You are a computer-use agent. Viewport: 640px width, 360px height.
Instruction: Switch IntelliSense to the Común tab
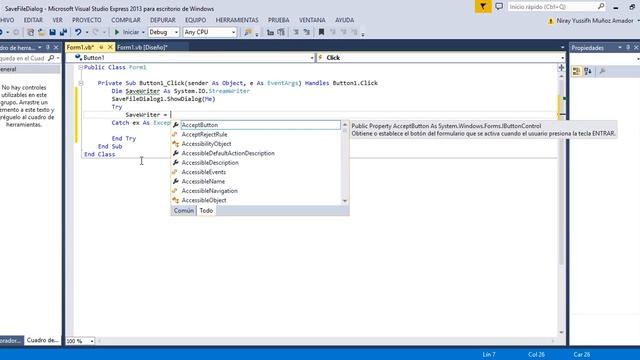click(x=184, y=211)
